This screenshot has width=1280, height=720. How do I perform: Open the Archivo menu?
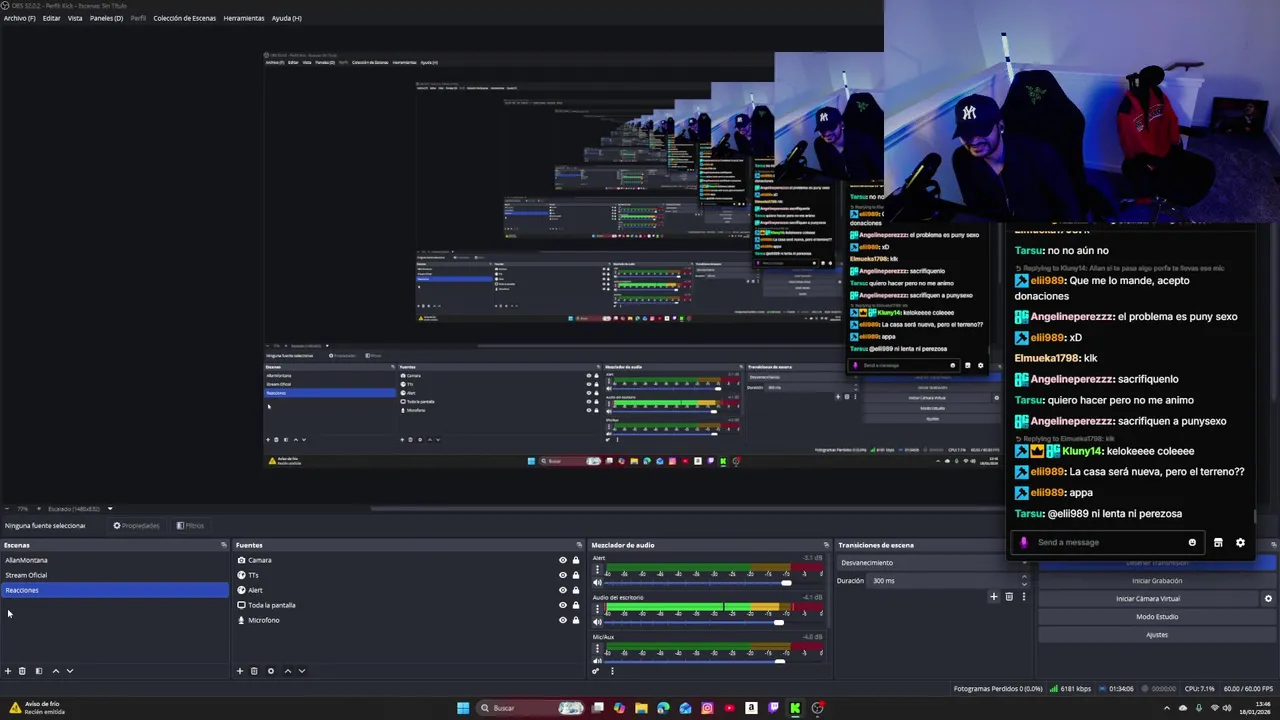[20, 18]
